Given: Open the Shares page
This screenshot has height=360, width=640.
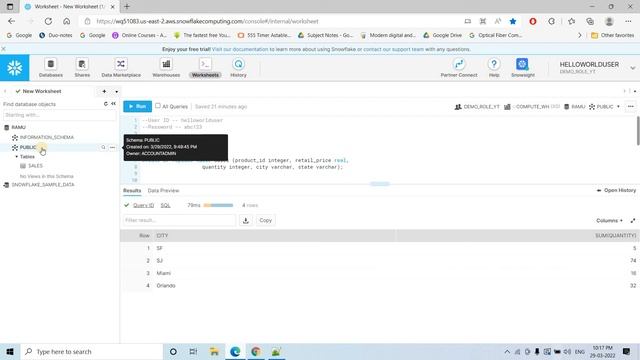Looking at the screenshot, I should (x=82, y=68).
